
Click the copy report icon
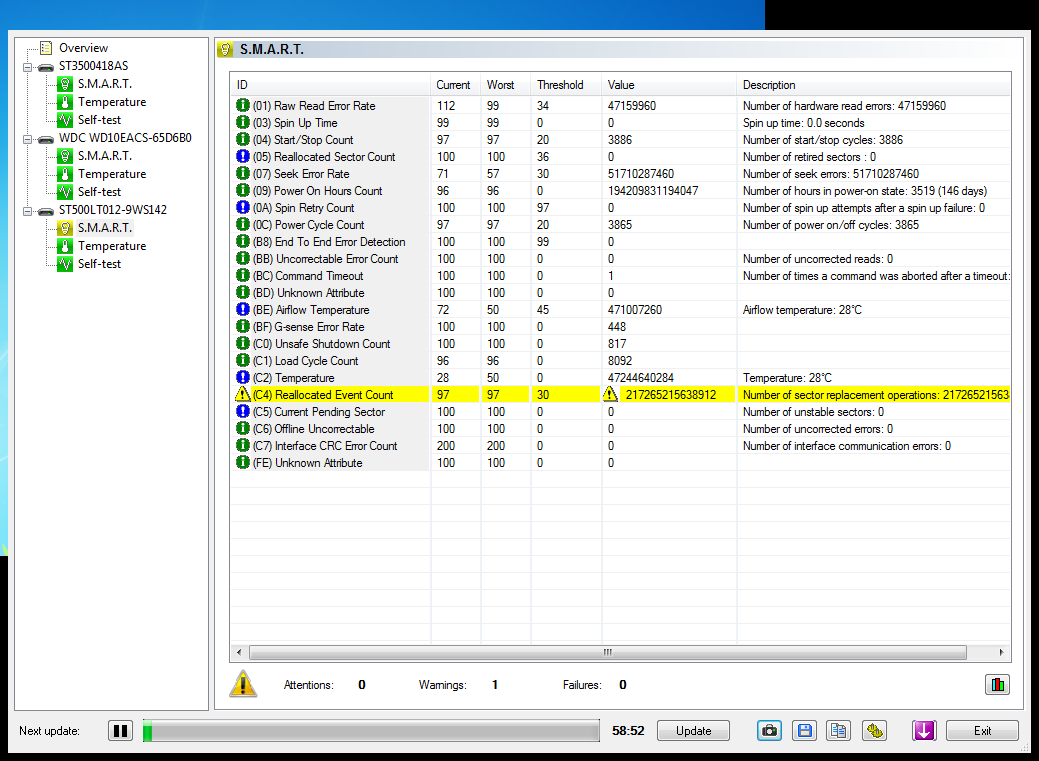pyautogui.click(x=839, y=731)
